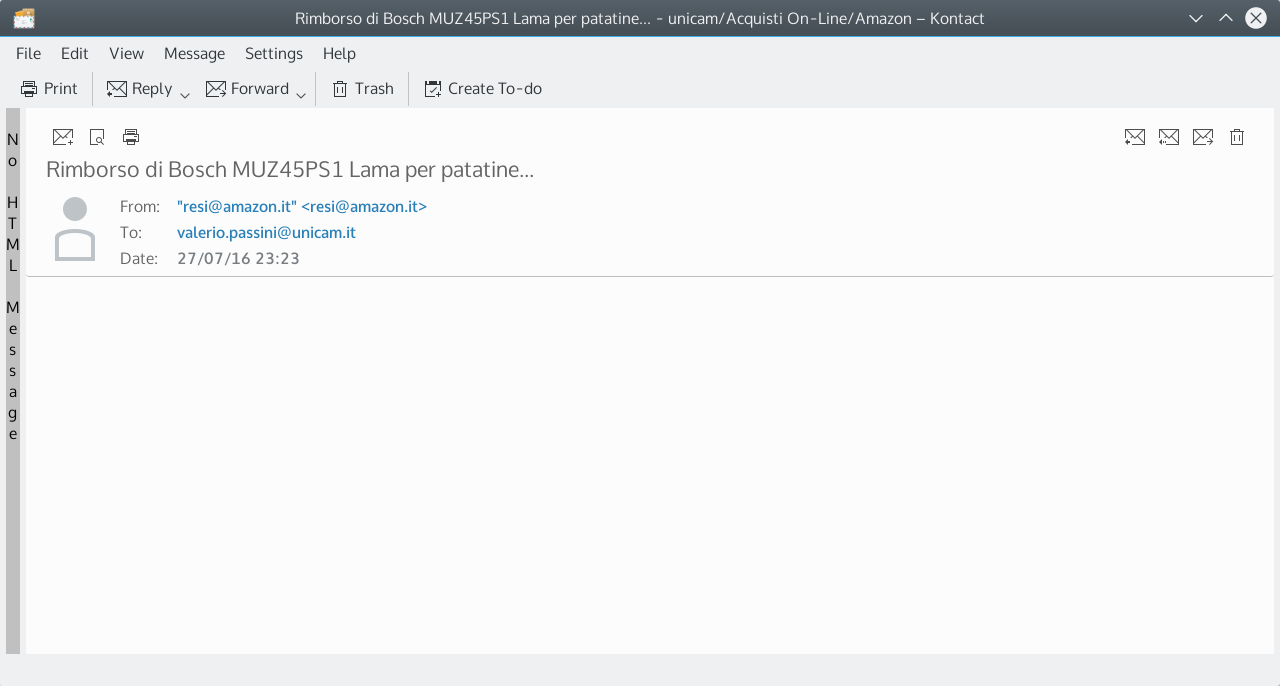
Task: Click the Forward toolbar button
Action: [248, 88]
